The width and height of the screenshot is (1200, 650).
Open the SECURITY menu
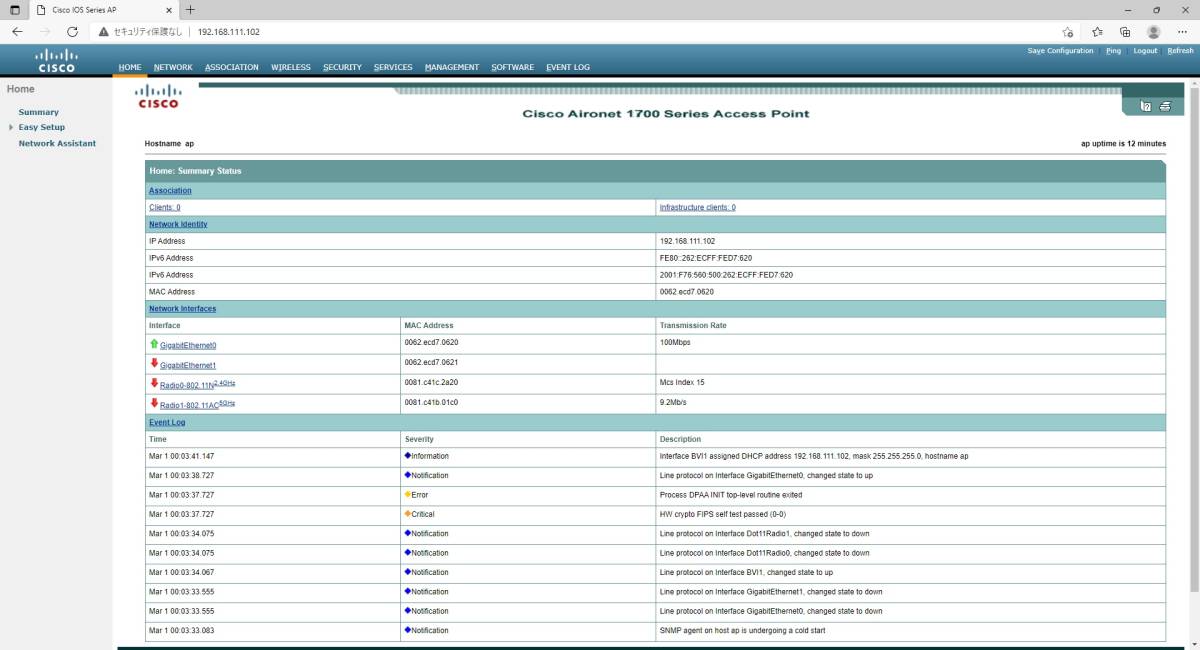tap(342, 67)
